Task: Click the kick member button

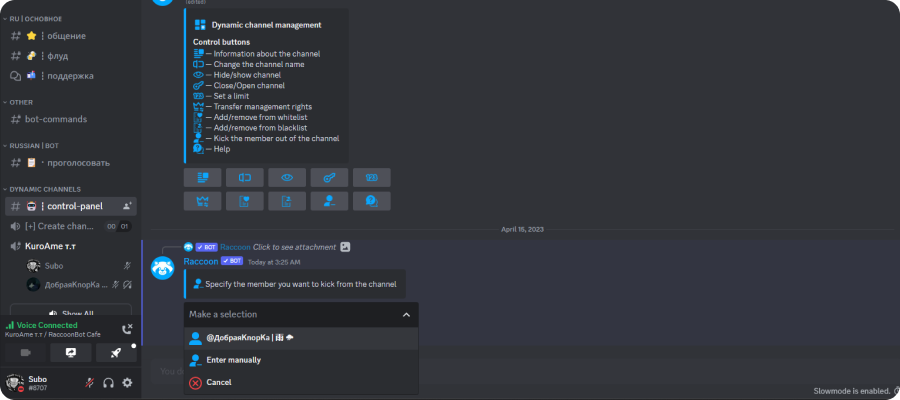Action: 329,201
